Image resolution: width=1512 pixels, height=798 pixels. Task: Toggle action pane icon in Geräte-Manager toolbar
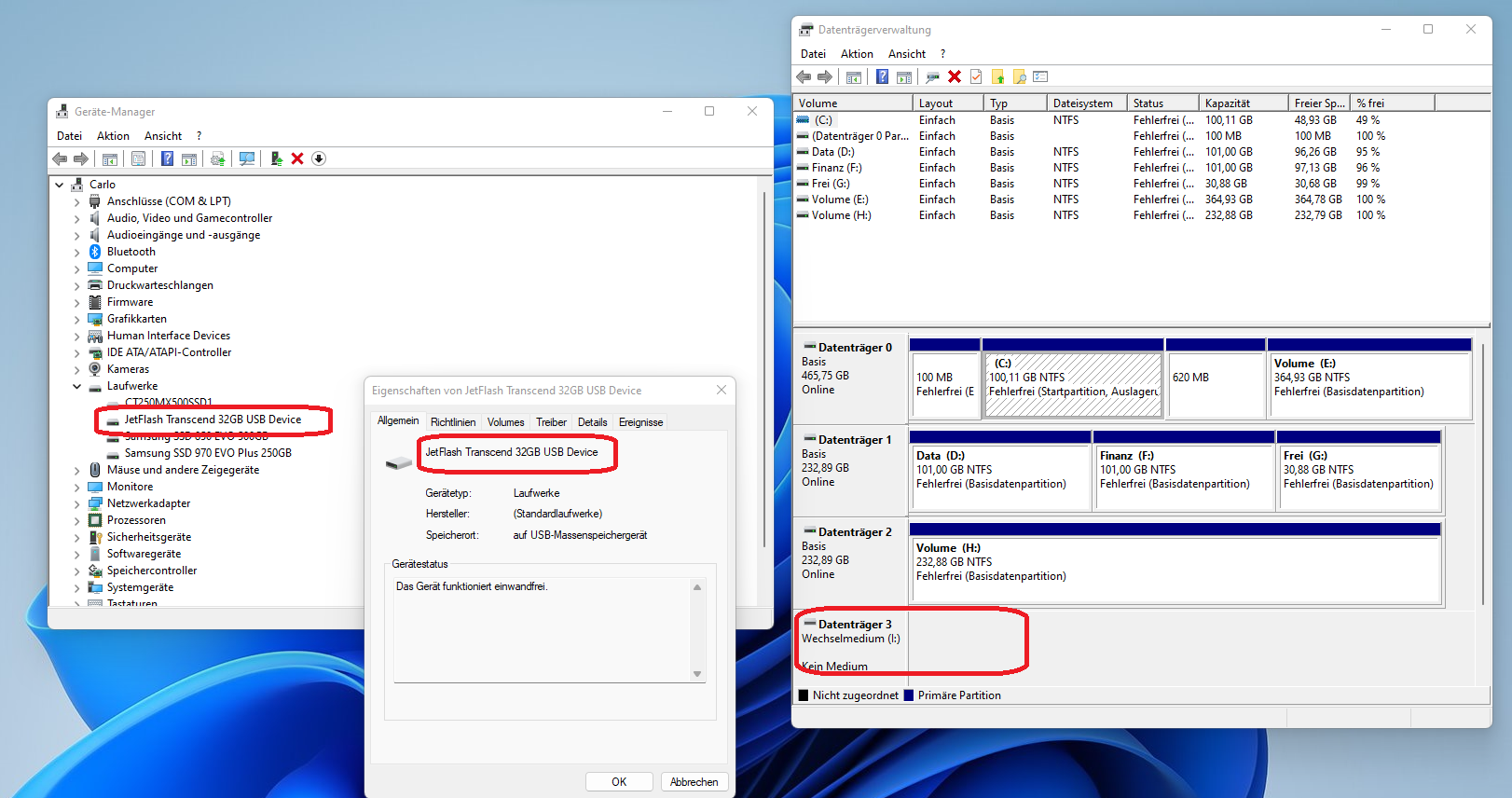click(x=189, y=158)
